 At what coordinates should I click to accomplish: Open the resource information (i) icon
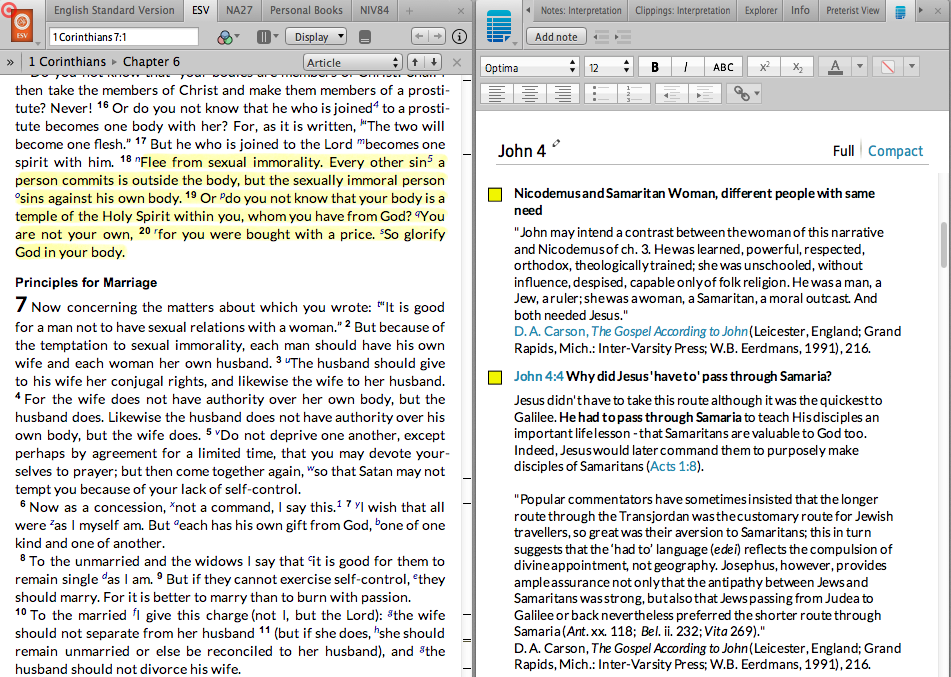coord(460,36)
